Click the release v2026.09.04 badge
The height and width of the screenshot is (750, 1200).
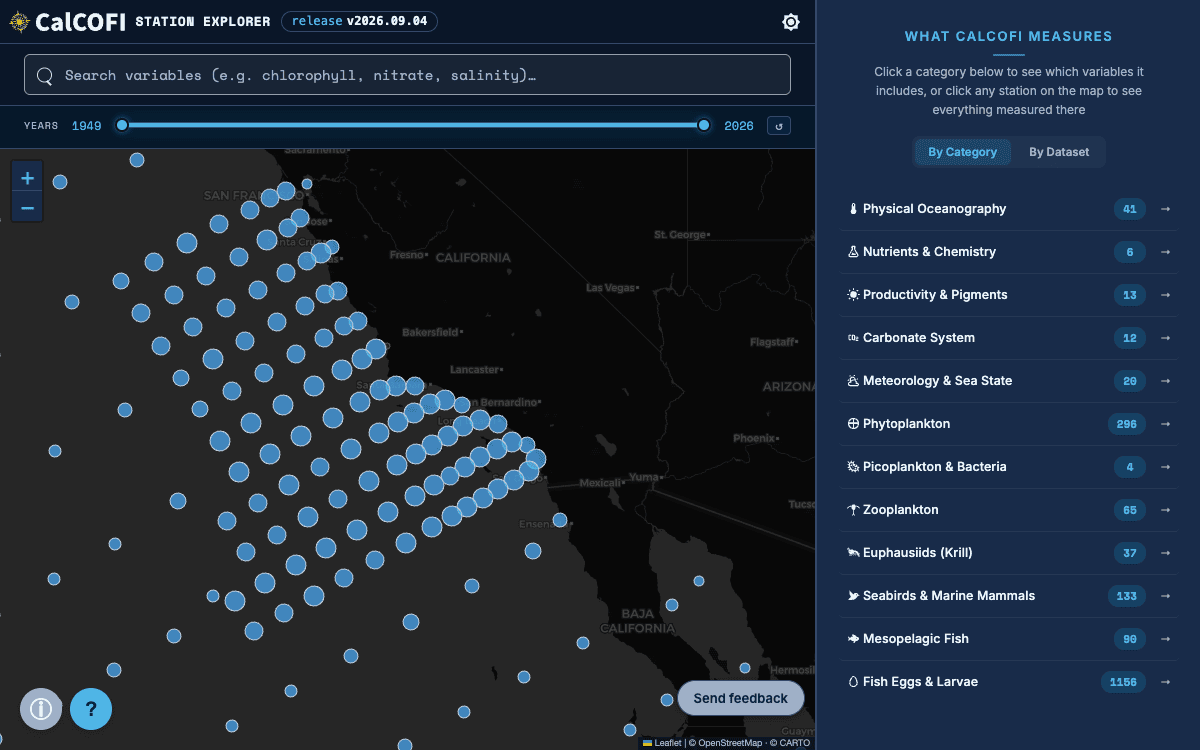(x=359, y=21)
